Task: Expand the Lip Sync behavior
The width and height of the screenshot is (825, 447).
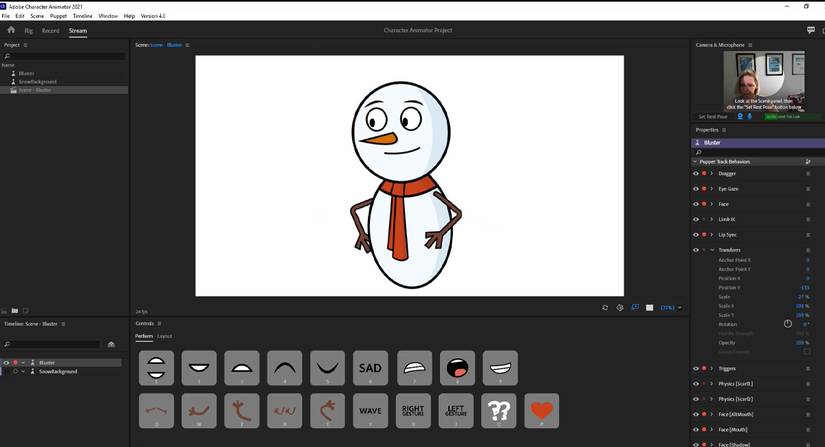Action: pyautogui.click(x=712, y=235)
